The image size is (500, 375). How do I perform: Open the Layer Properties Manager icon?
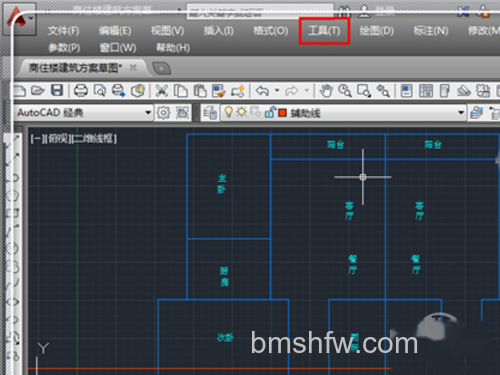point(210,113)
